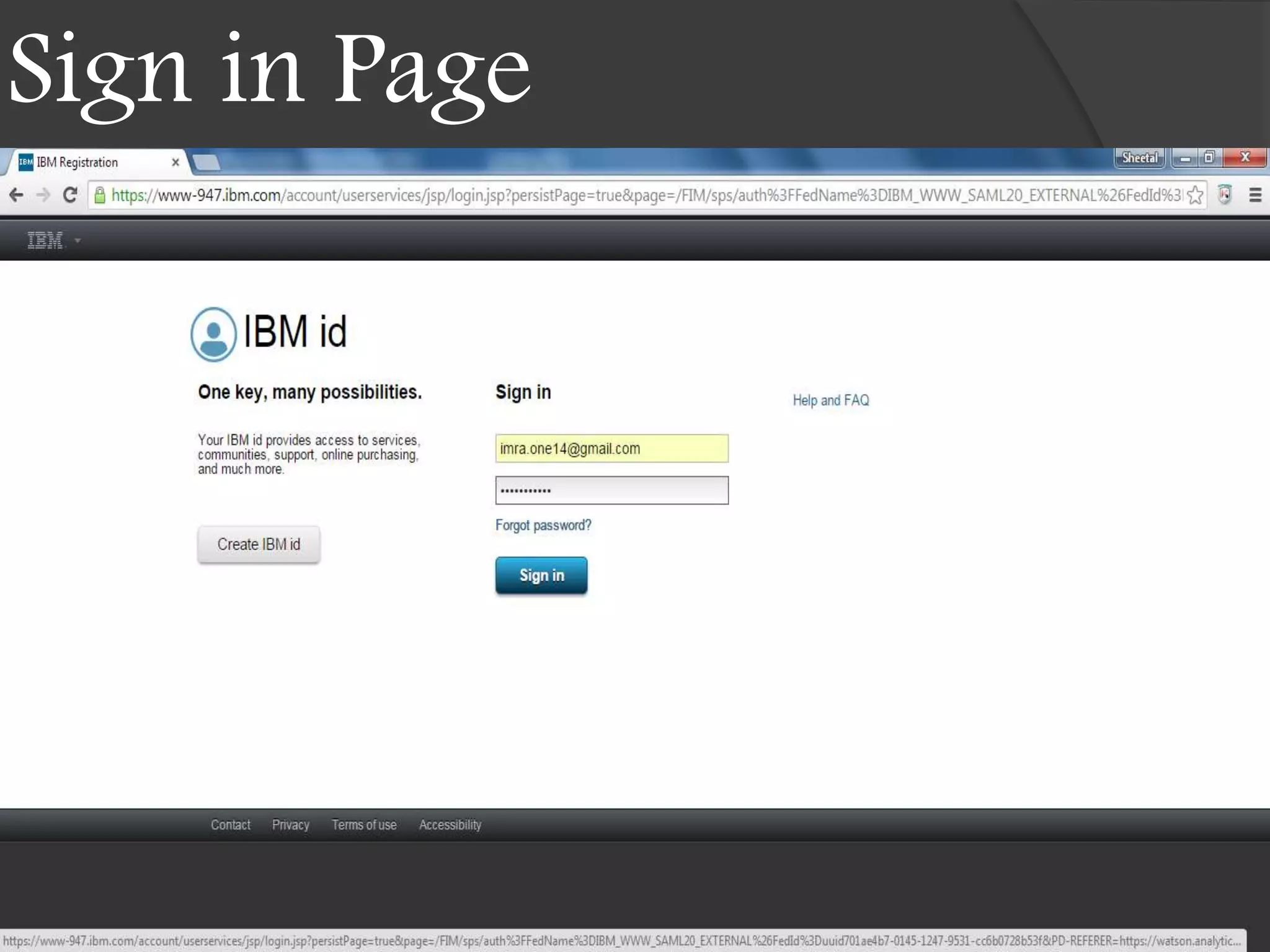Click the browser forward arrow

tap(43, 195)
